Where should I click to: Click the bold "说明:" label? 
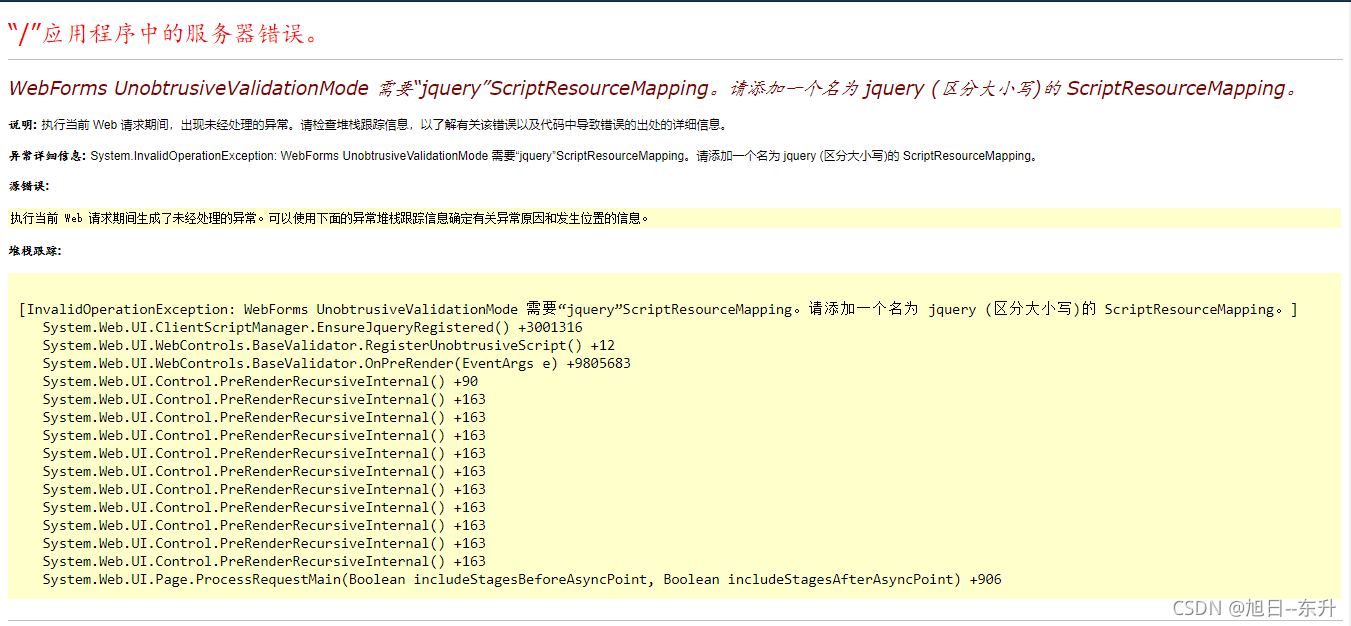pyautogui.click(x=23, y=125)
